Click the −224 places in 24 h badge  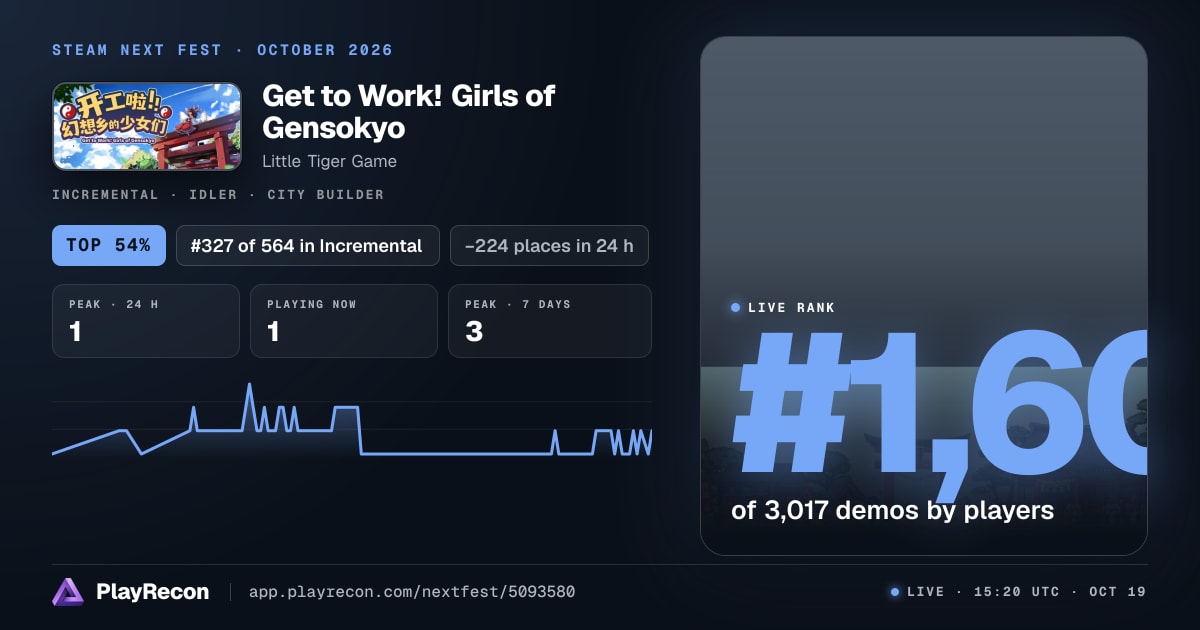549,245
